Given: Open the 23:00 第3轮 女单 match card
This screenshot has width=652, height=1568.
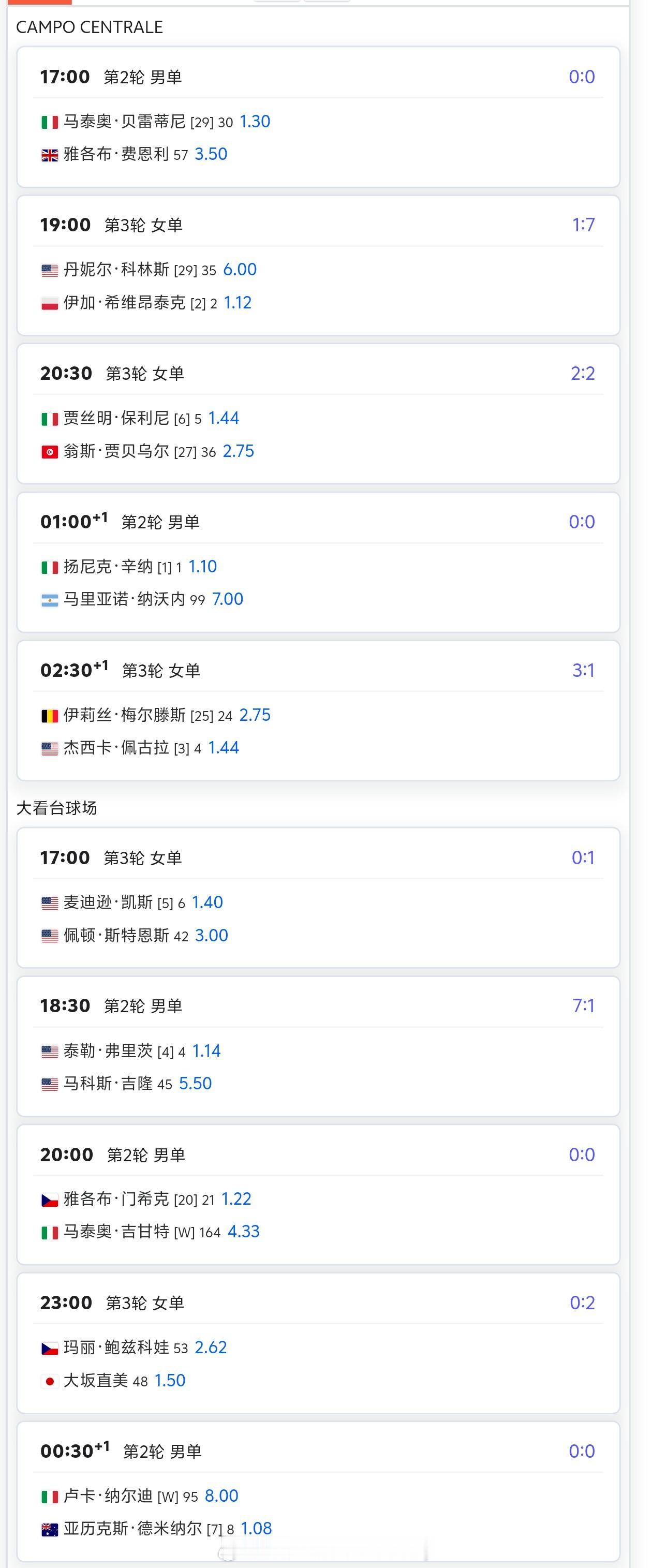Looking at the screenshot, I should (318, 1343).
